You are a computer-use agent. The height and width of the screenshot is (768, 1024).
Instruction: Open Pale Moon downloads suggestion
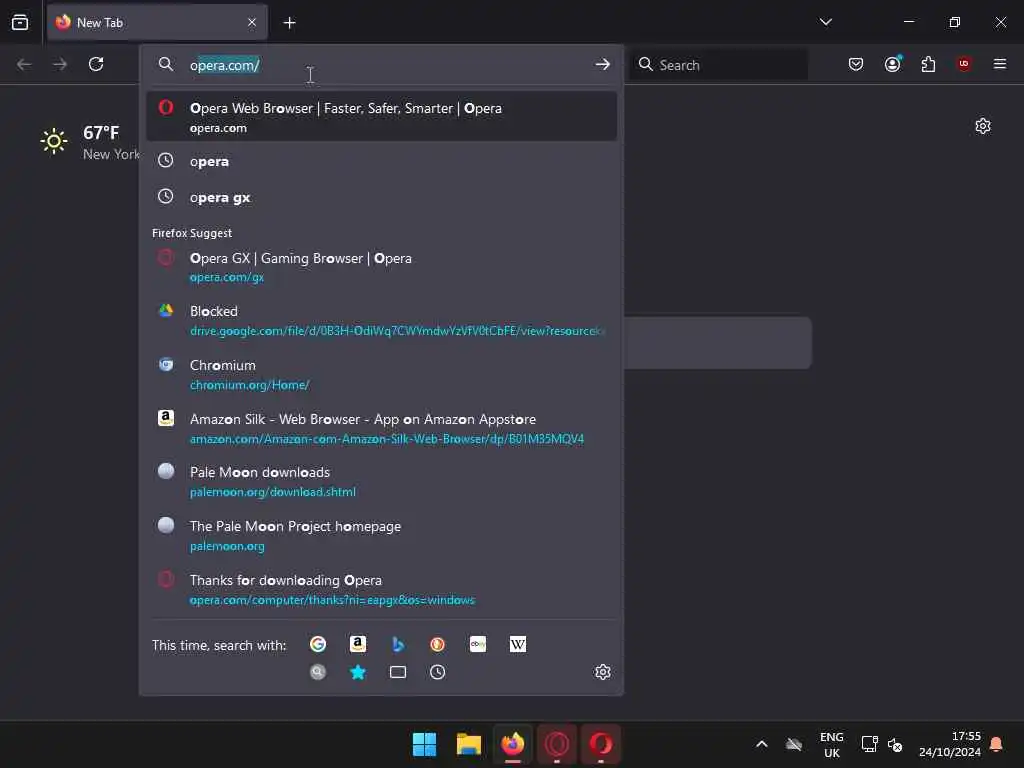point(381,481)
